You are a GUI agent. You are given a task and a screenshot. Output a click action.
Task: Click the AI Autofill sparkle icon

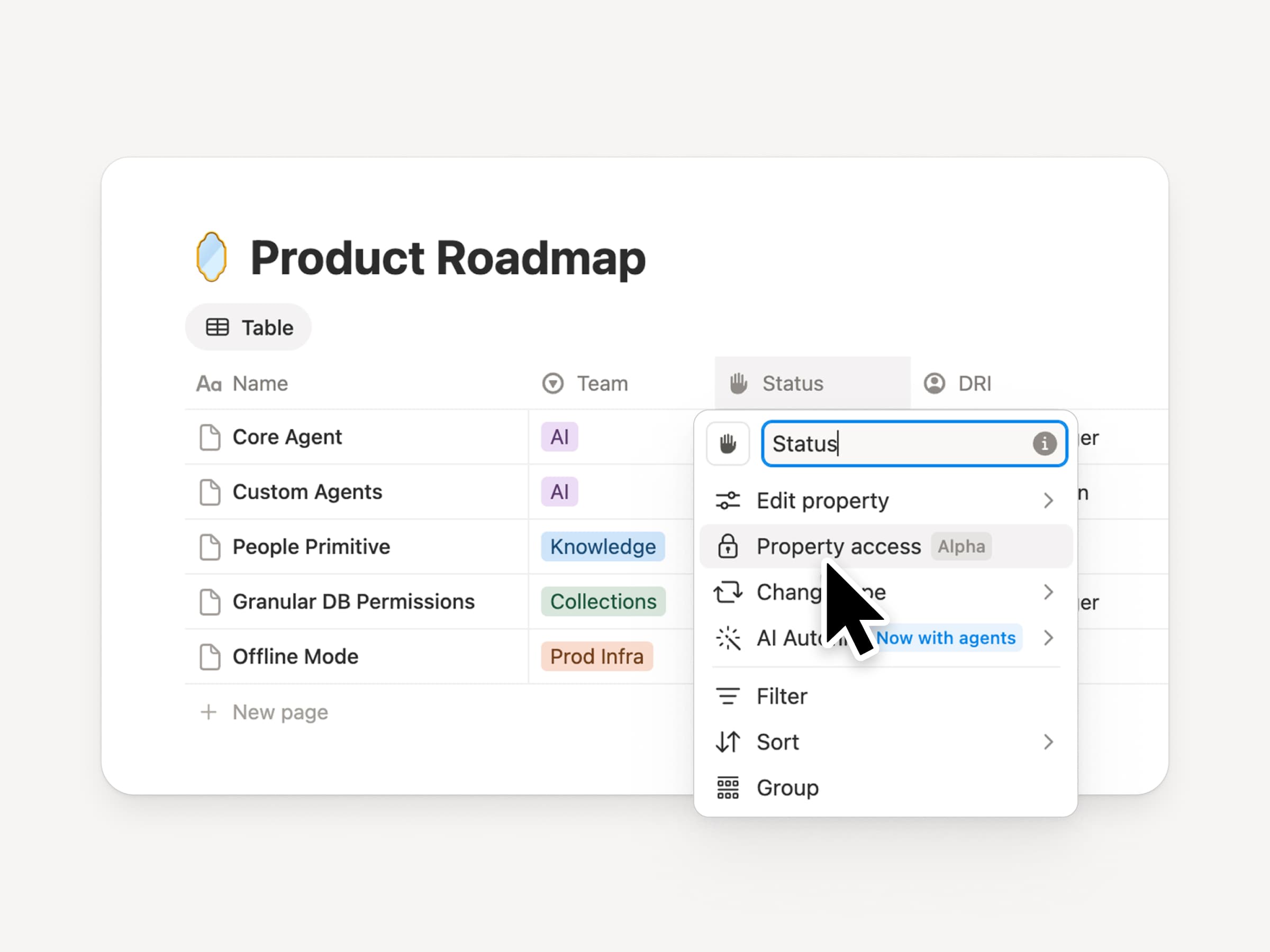click(x=728, y=638)
